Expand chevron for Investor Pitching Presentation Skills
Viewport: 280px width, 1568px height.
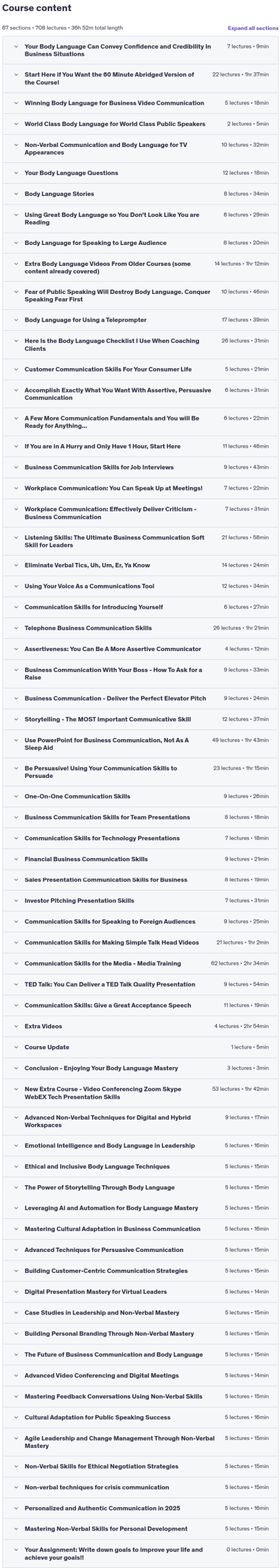(x=16, y=901)
